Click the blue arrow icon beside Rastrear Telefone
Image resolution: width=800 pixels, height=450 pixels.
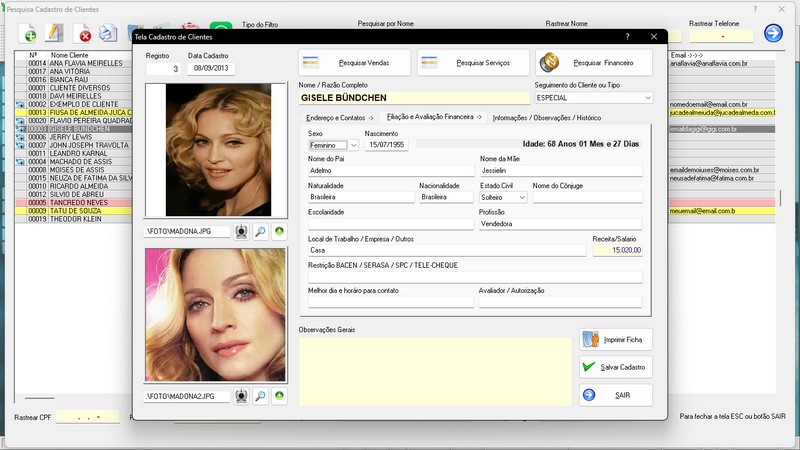pyautogui.click(x=773, y=33)
